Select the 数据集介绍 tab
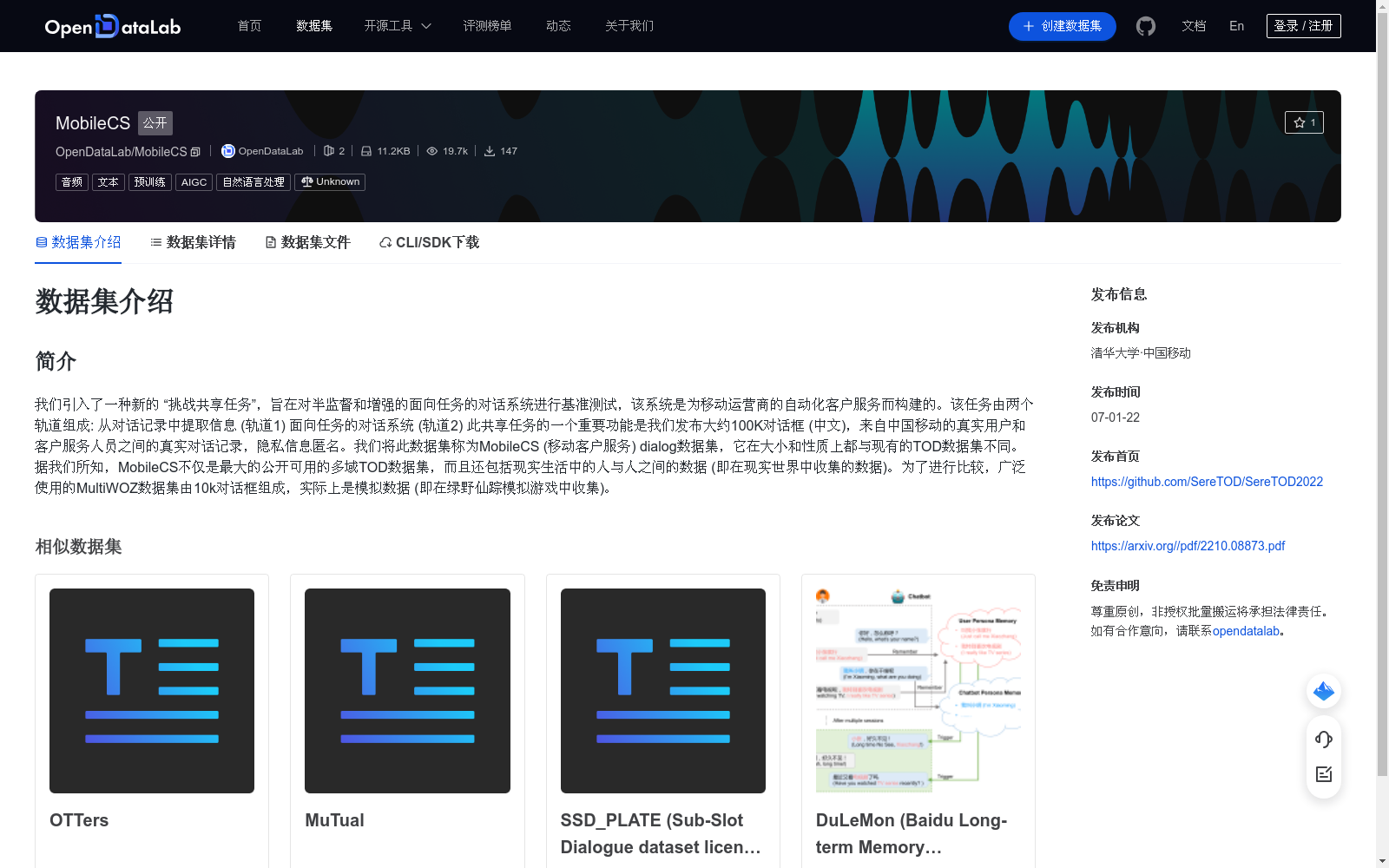The width and height of the screenshot is (1389, 868). 78,242
